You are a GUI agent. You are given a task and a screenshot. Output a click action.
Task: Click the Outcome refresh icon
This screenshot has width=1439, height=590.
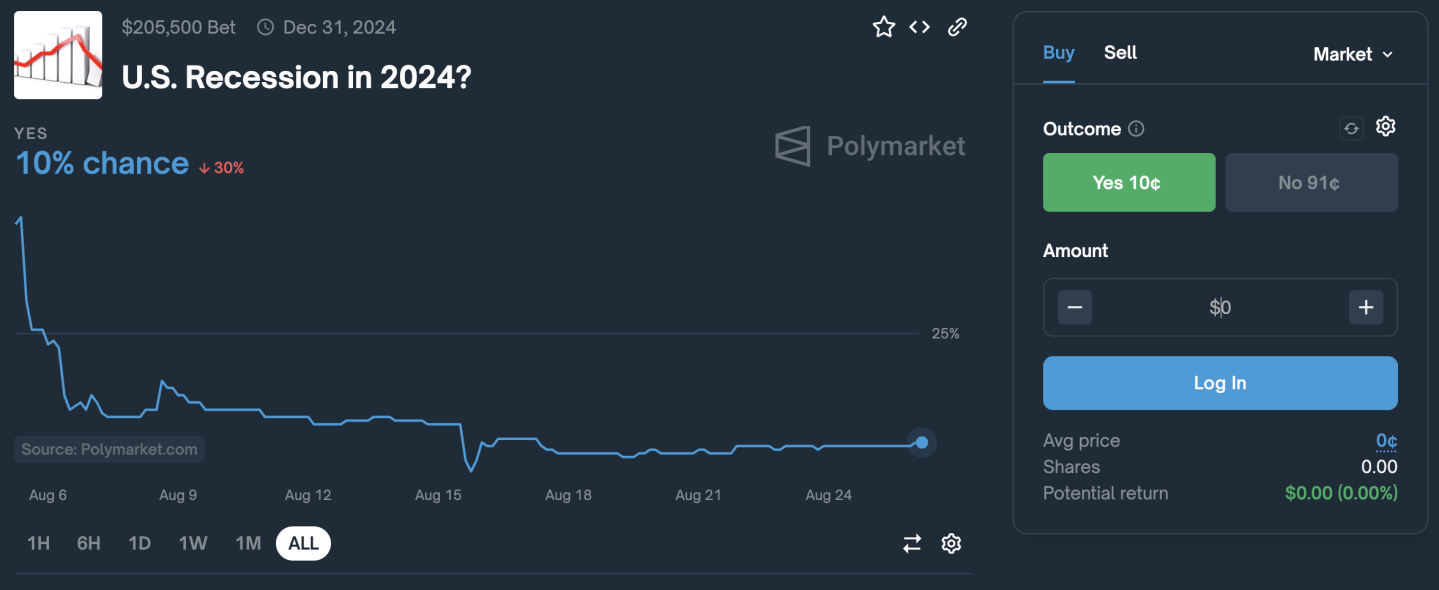tap(1351, 128)
